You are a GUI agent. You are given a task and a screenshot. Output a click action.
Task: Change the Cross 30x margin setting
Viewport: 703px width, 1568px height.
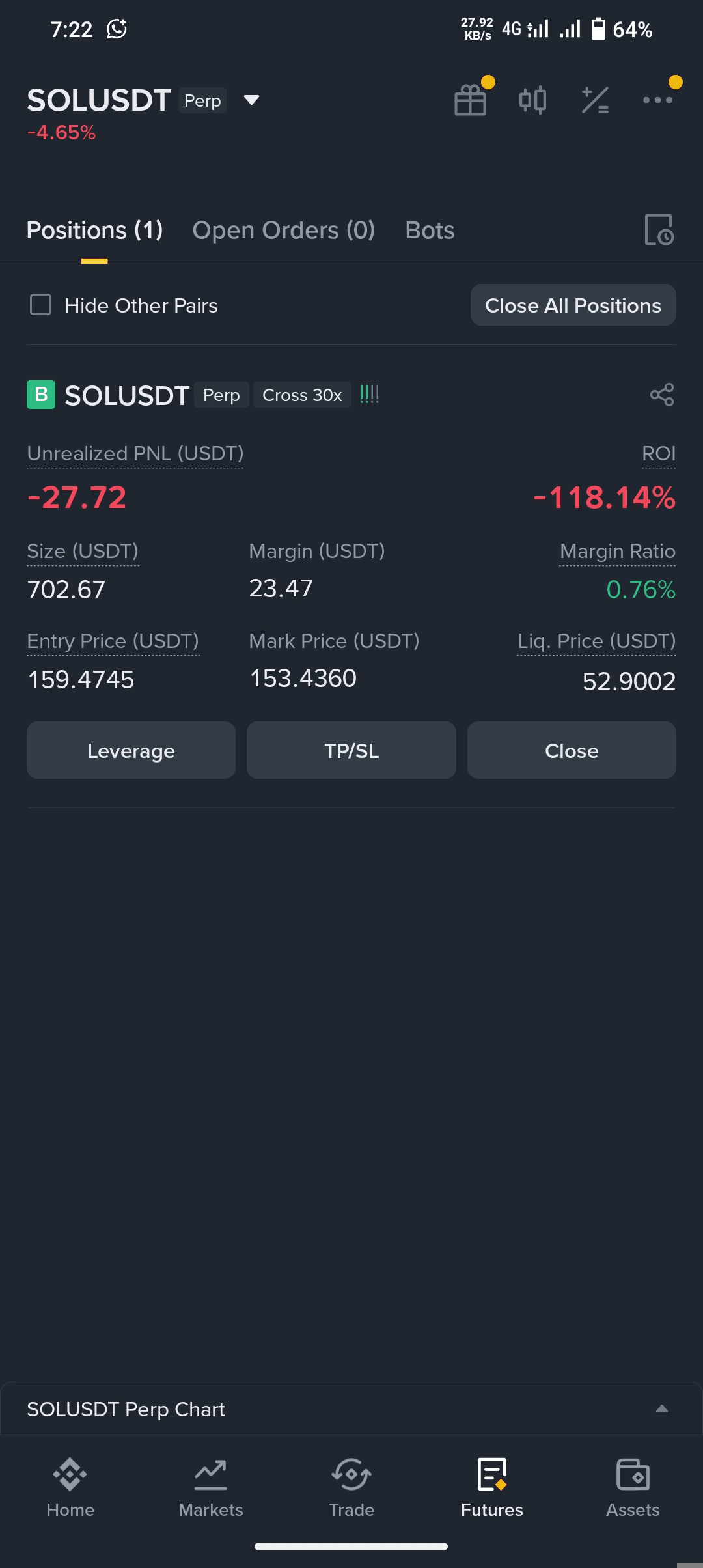(302, 395)
